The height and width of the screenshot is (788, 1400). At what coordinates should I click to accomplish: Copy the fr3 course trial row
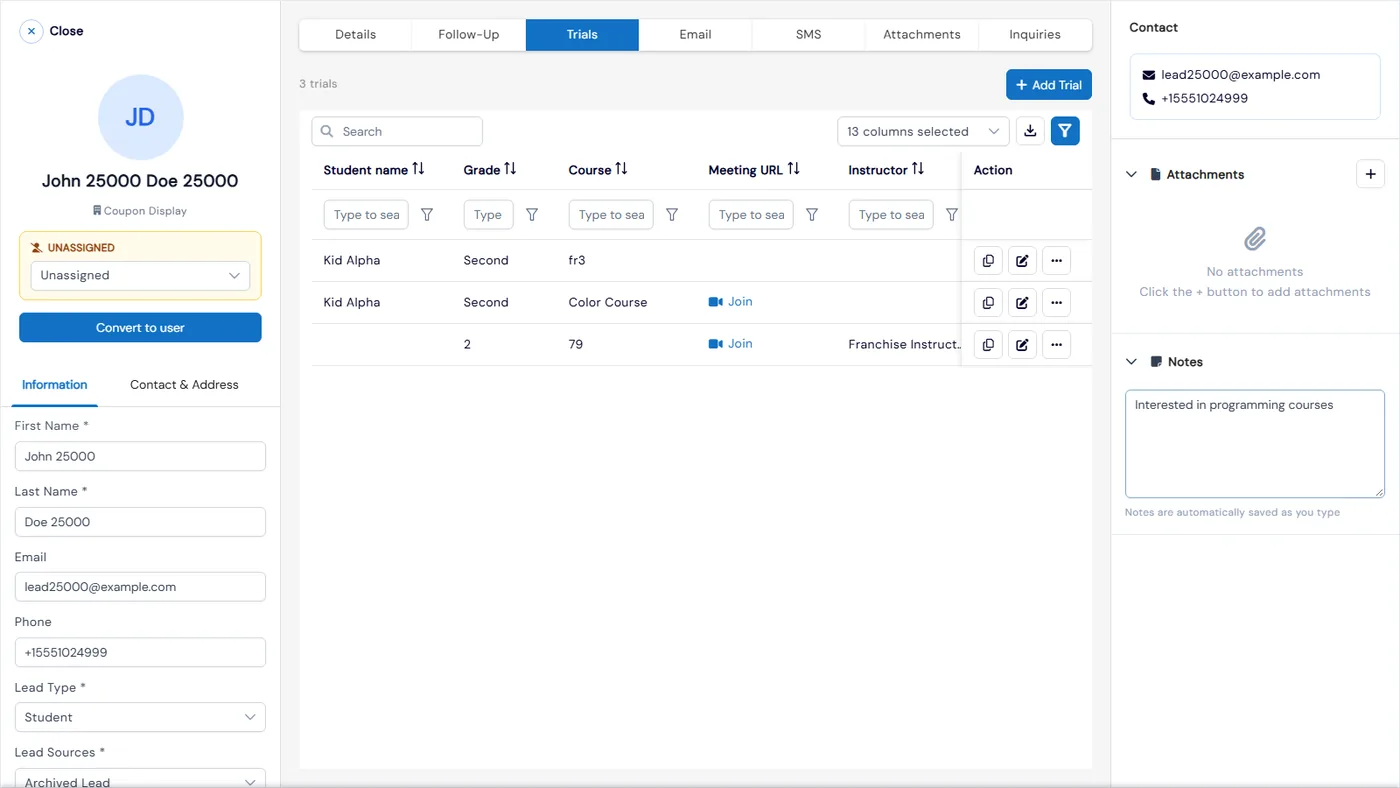point(988,261)
